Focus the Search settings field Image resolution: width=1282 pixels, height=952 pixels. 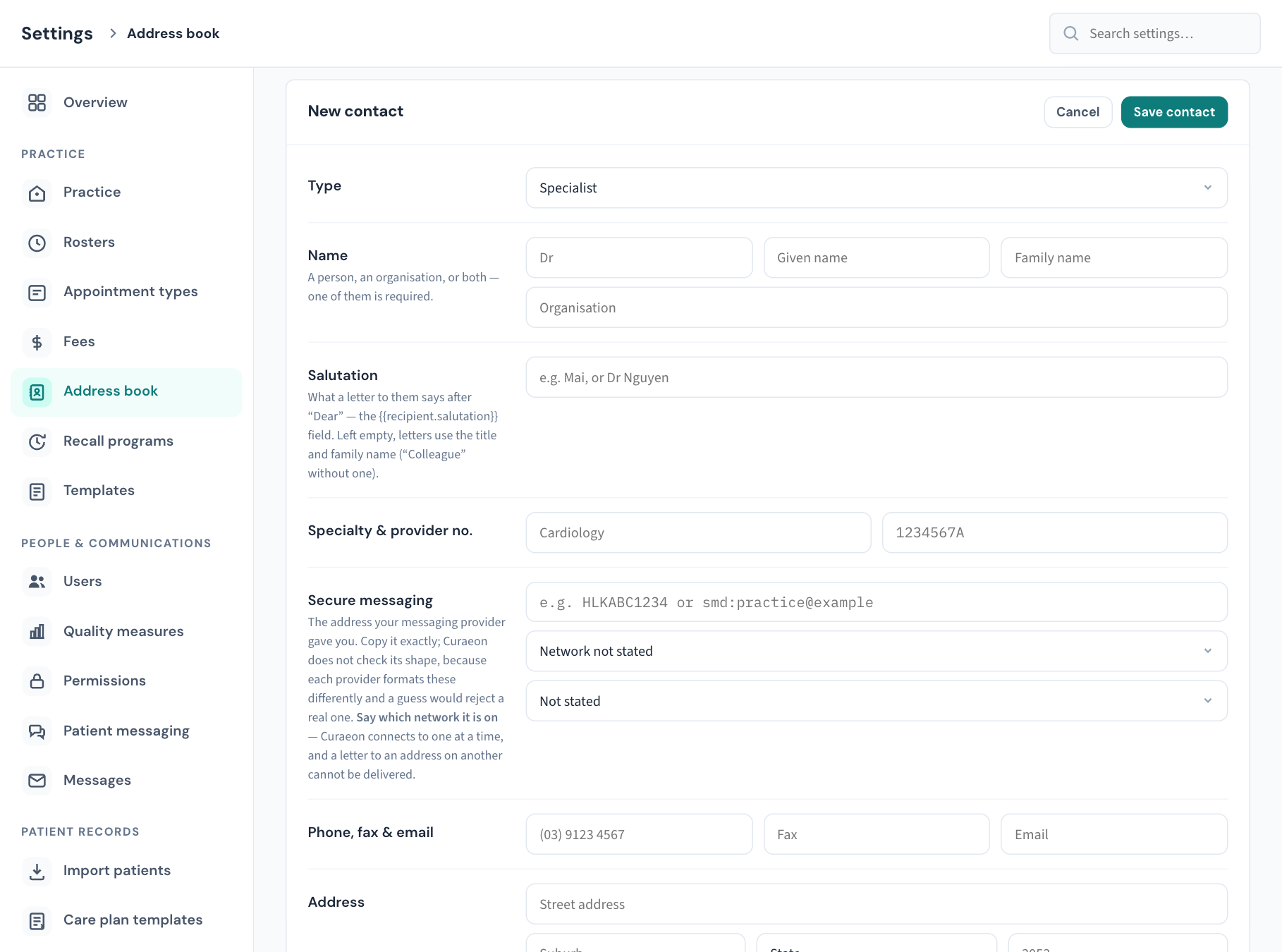click(1155, 33)
